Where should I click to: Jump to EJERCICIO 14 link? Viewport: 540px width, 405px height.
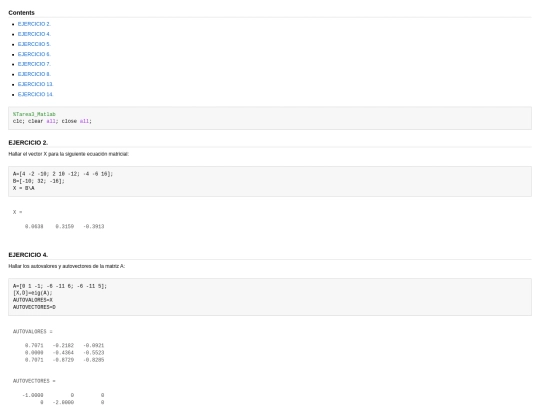tap(35, 94)
